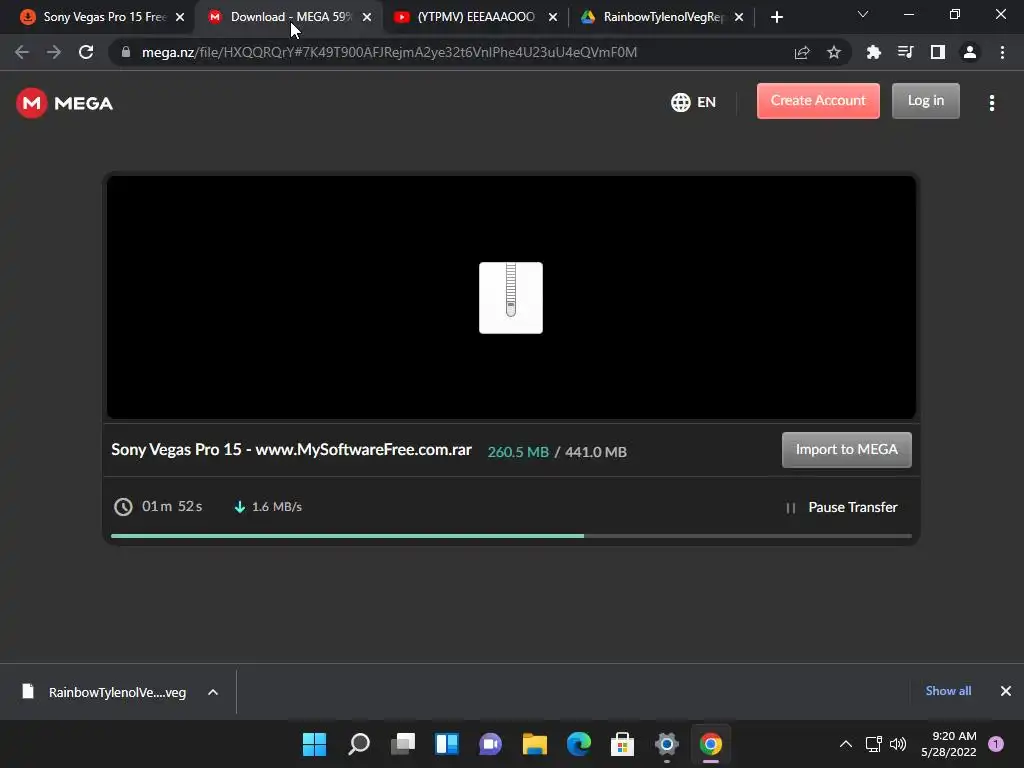
Task: Open the clock and calendar flyout
Action: click(948, 744)
